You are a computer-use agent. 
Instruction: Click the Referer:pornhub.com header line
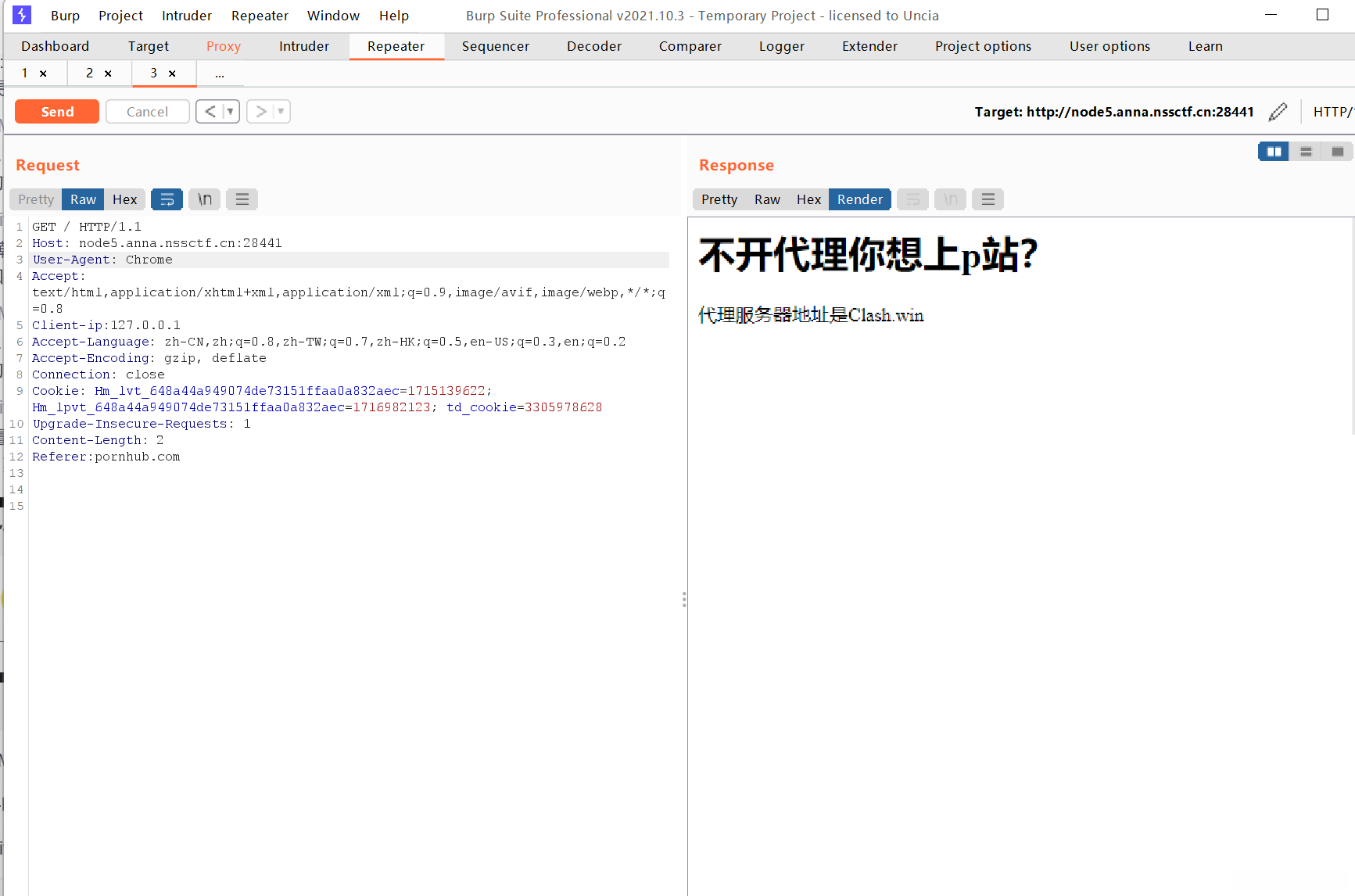(106, 457)
